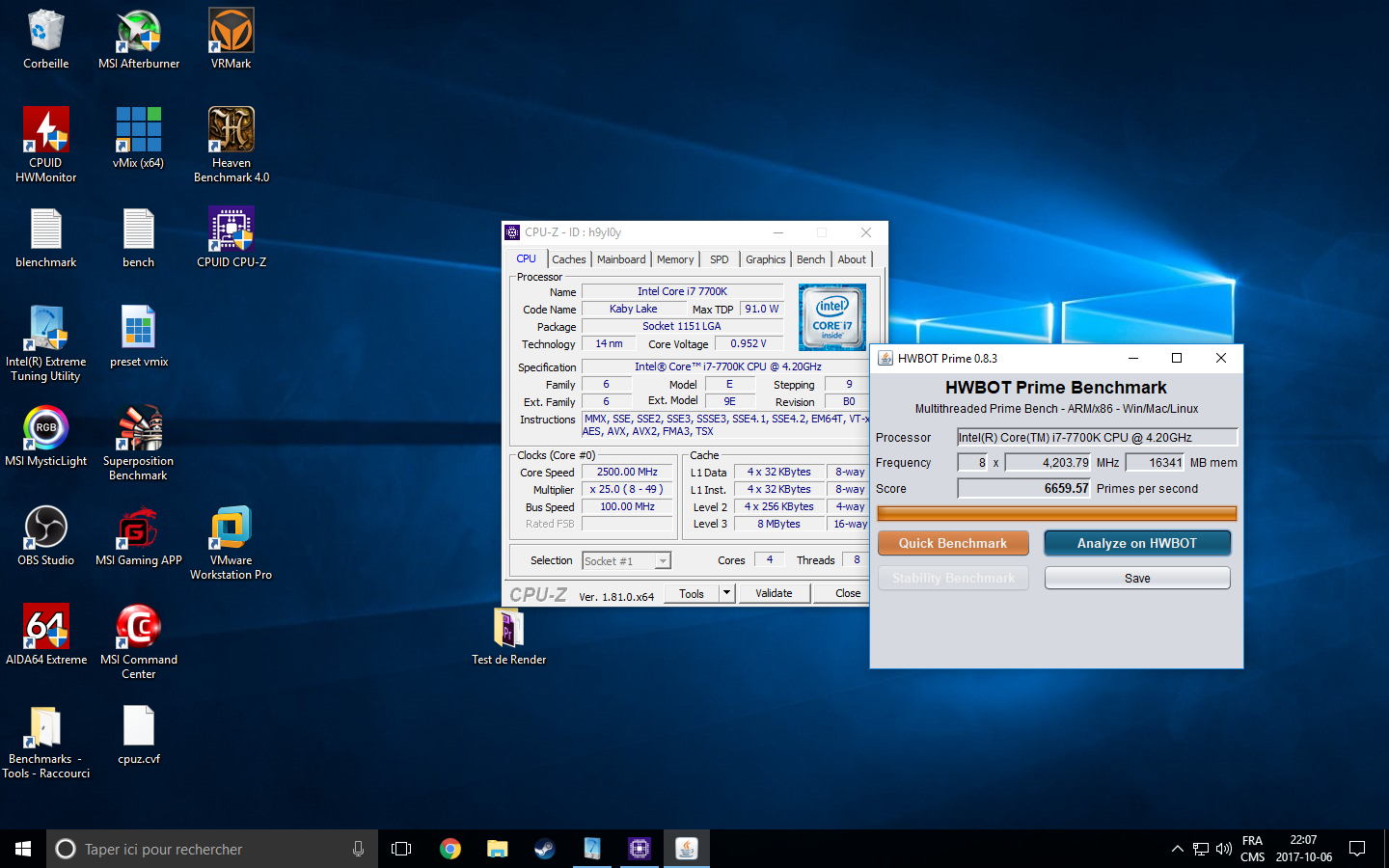Launch Superposition Benchmark shortcut
The width and height of the screenshot is (1389, 868).
coord(138,444)
